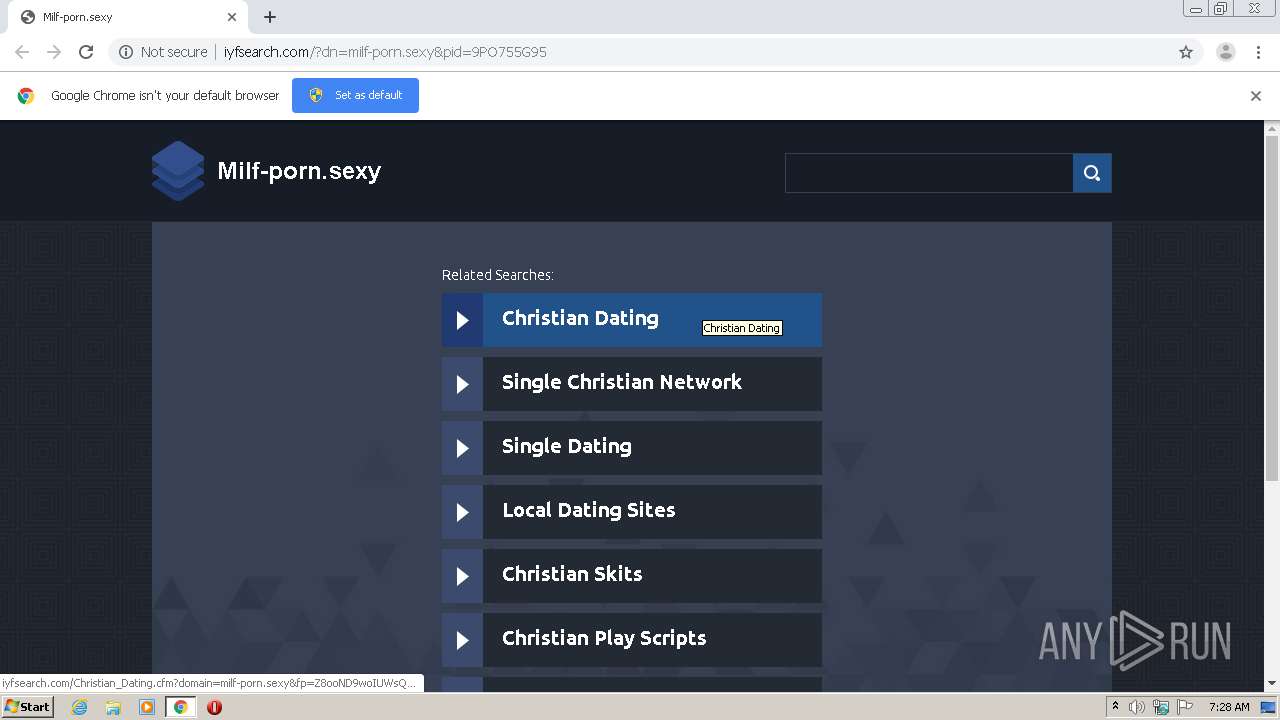This screenshot has width=1280, height=720.
Task: Click the page scrollbar up arrow
Action: (x=1272, y=128)
